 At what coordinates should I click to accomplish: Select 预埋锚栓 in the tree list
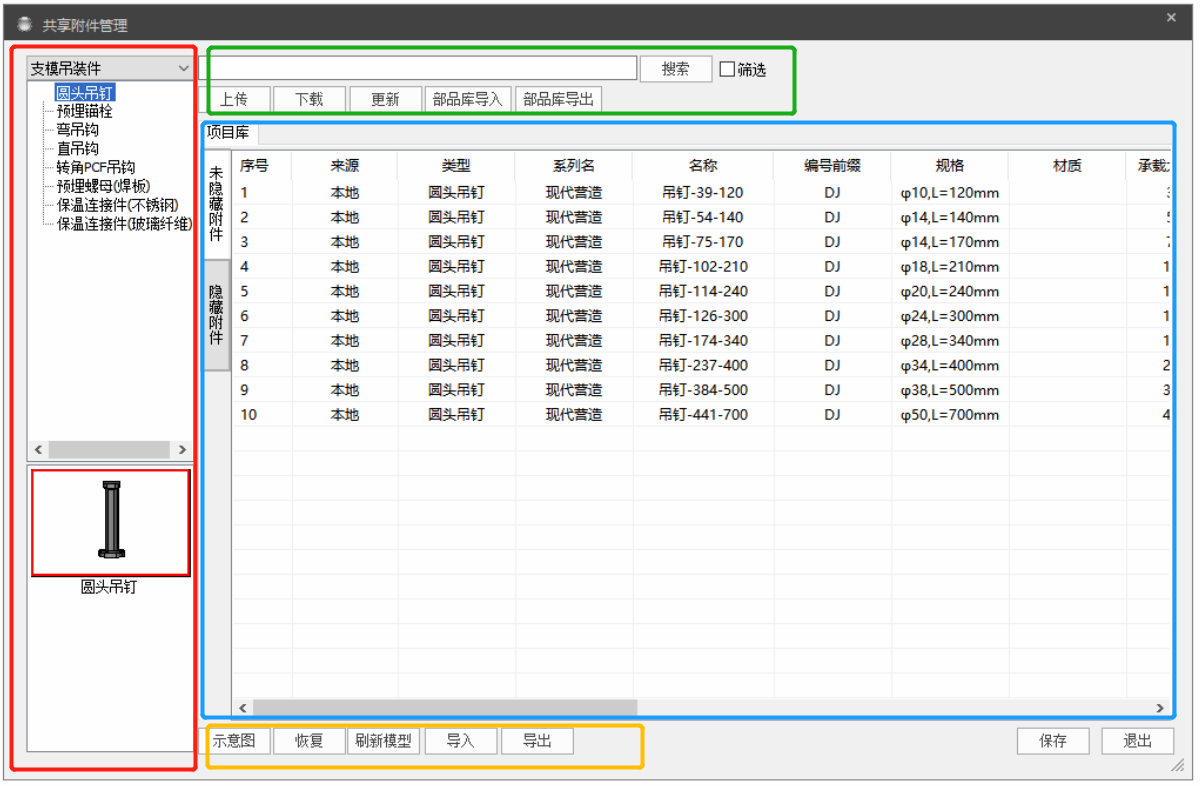tap(84, 111)
